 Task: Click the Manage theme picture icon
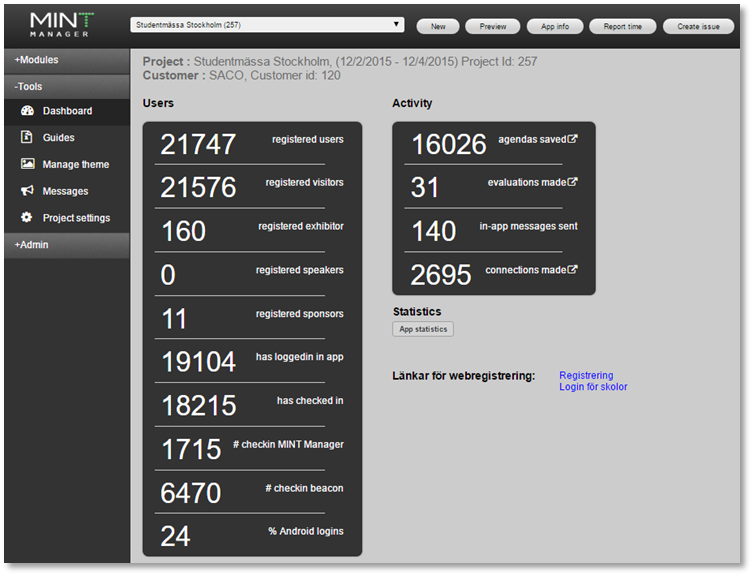pyautogui.click(x=27, y=164)
